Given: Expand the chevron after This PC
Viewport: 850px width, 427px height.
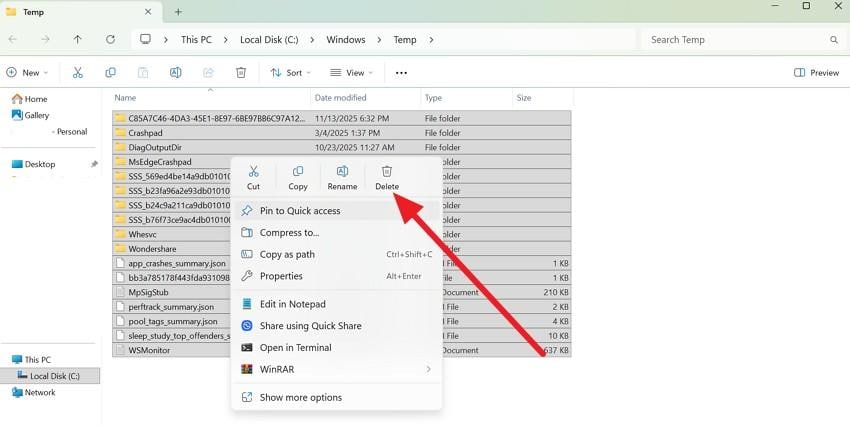Looking at the screenshot, I should [x=226, y=40].
